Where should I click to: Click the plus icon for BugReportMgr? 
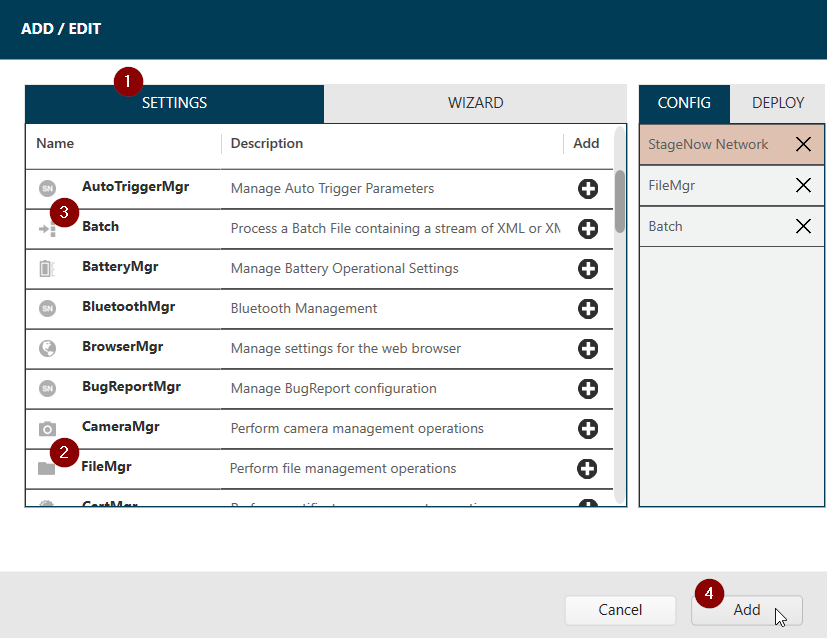[x=588, y=387]
